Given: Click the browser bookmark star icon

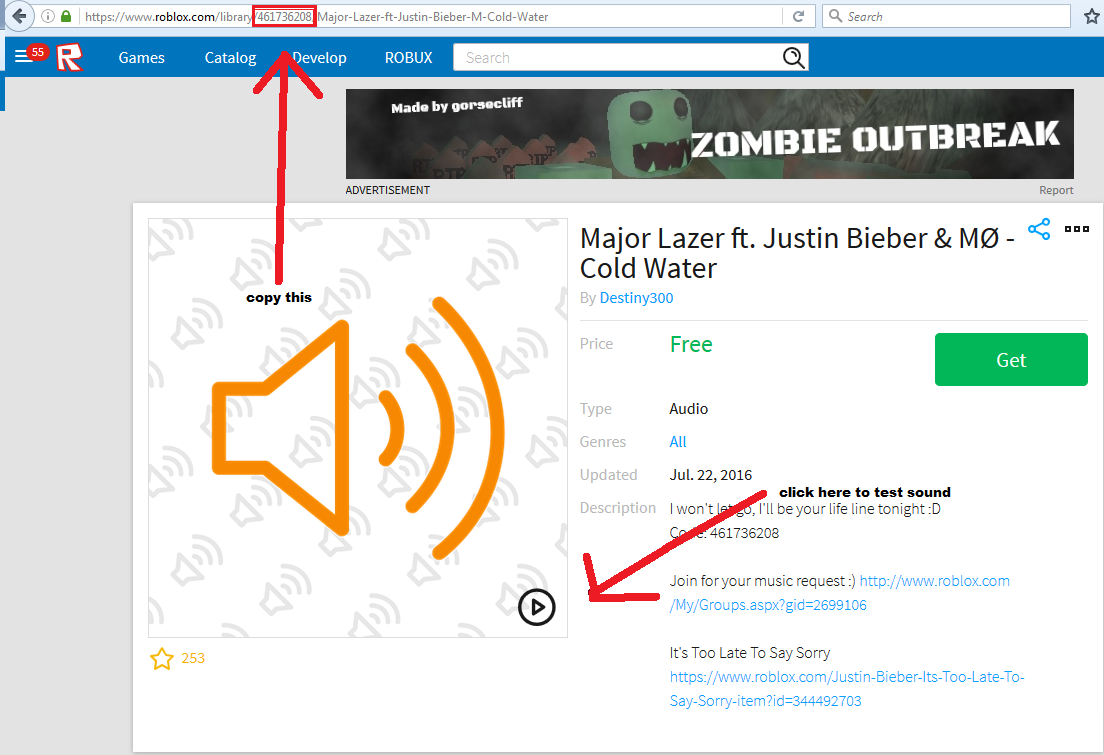Looking at the screenshot, I should (x=1092, y=16).
